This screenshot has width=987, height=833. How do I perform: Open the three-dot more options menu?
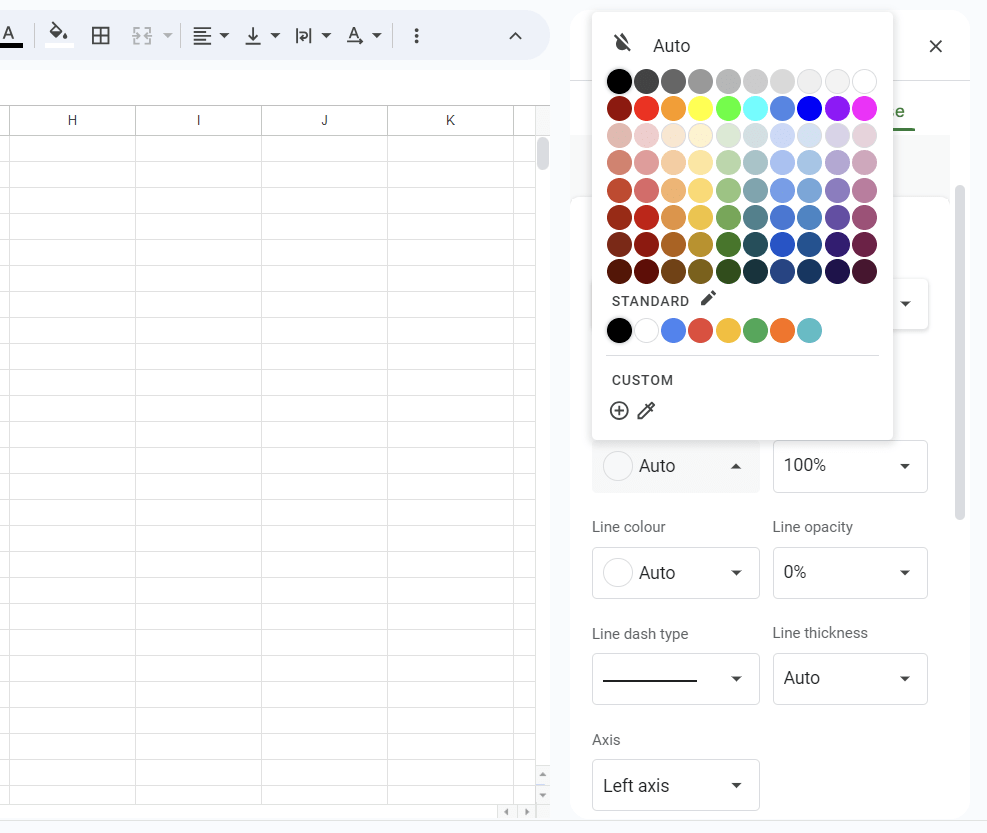pyautogui.click(x=417, y=36)
